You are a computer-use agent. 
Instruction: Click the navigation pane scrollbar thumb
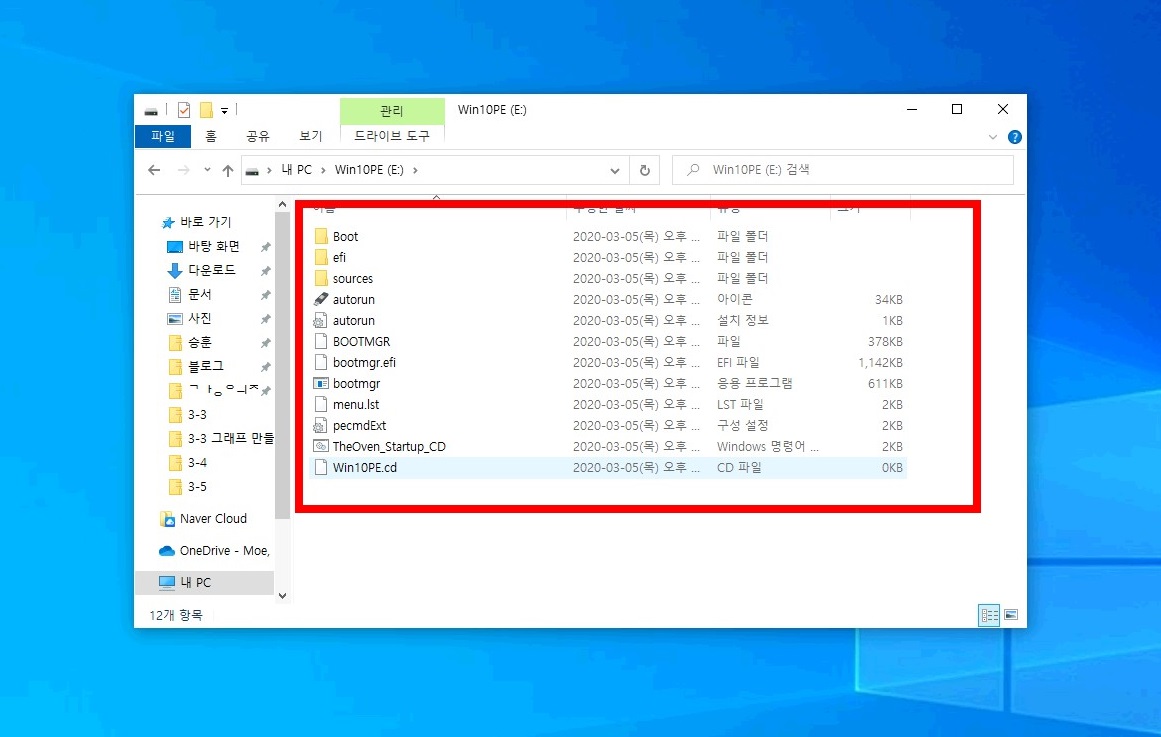[x=282, y=365]
